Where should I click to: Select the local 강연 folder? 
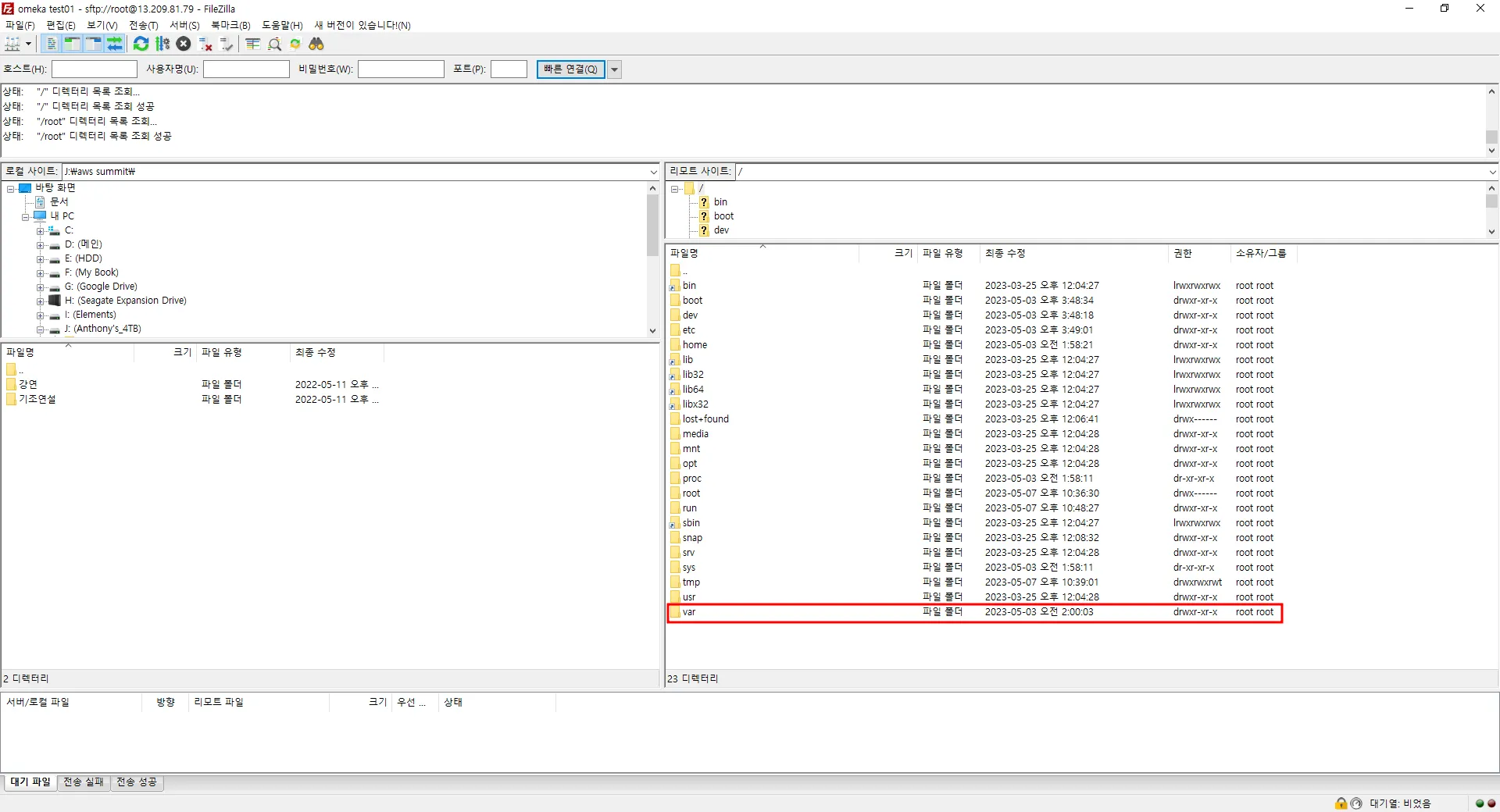pyautogui.click(x=28, y=384)
